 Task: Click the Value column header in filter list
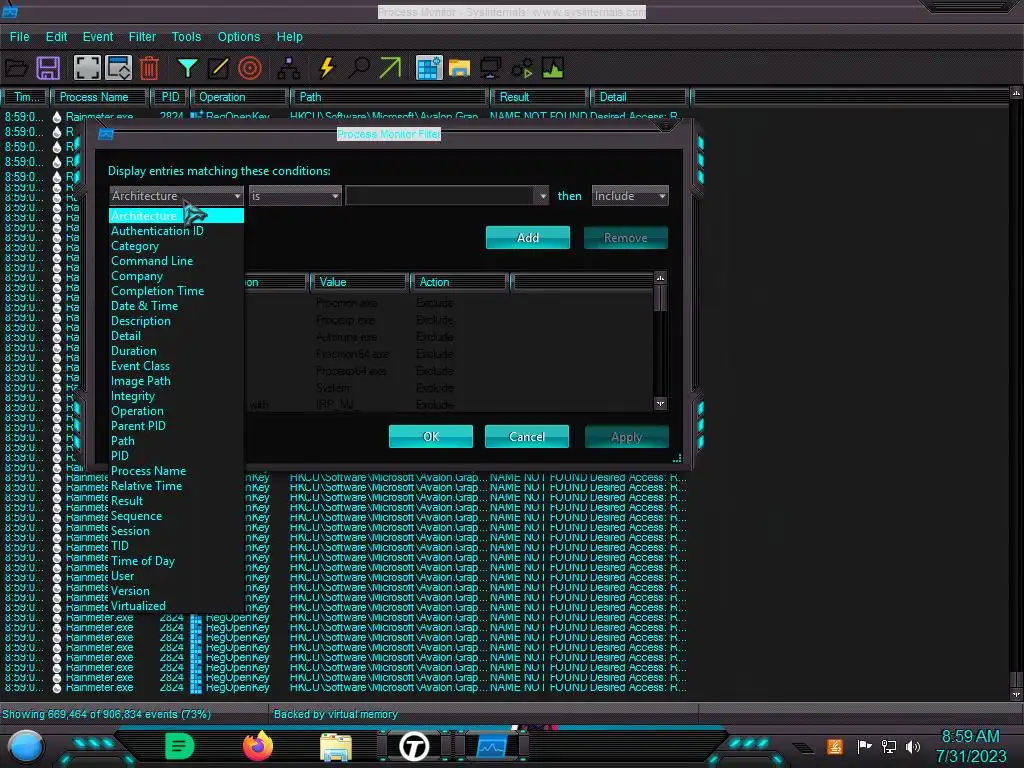[359, 282]
